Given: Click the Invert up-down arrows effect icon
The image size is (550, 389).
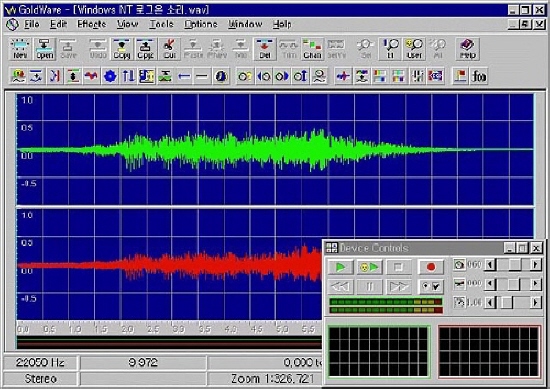Looking at the screenshot, I should point(128,76).
